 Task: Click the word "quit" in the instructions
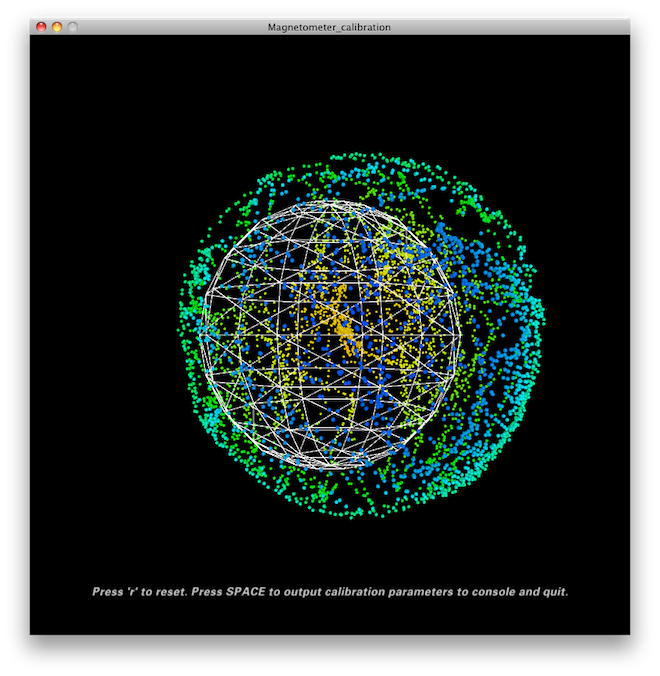click(555, 592)
